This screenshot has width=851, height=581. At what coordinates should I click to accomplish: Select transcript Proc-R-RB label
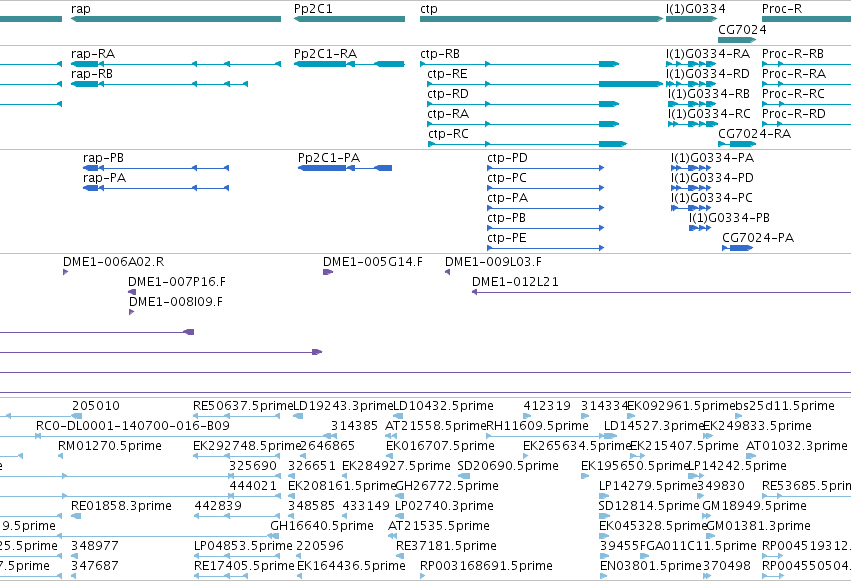click(793, 54)
